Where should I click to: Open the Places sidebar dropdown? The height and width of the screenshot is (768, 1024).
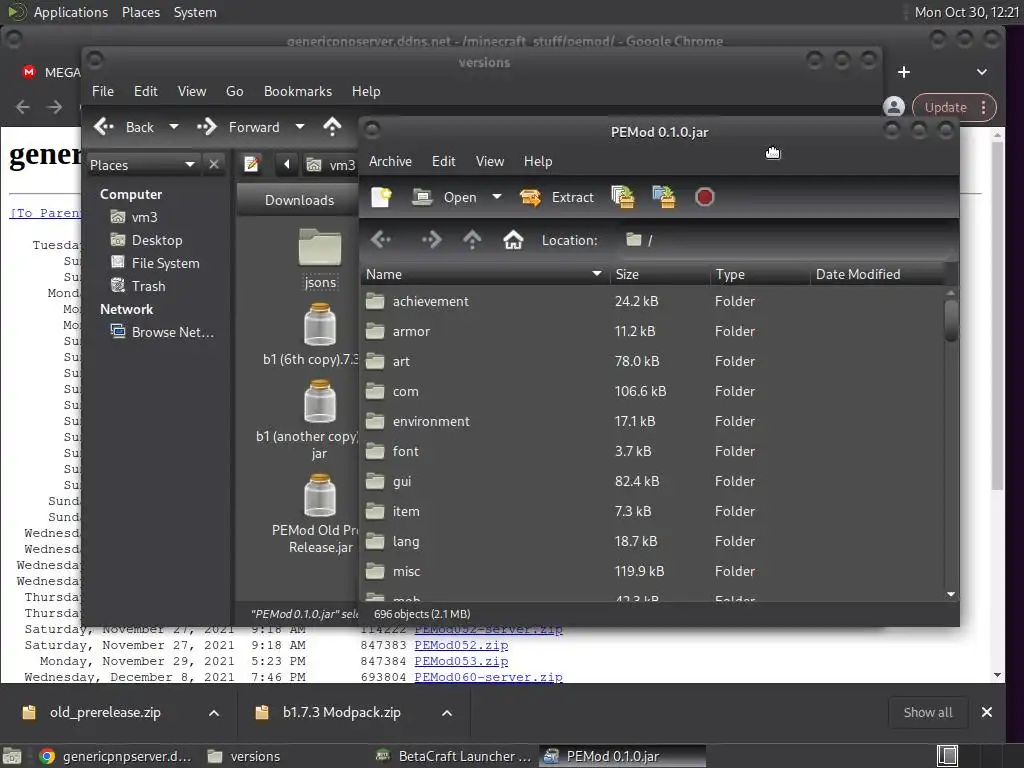tap(142, 165)
